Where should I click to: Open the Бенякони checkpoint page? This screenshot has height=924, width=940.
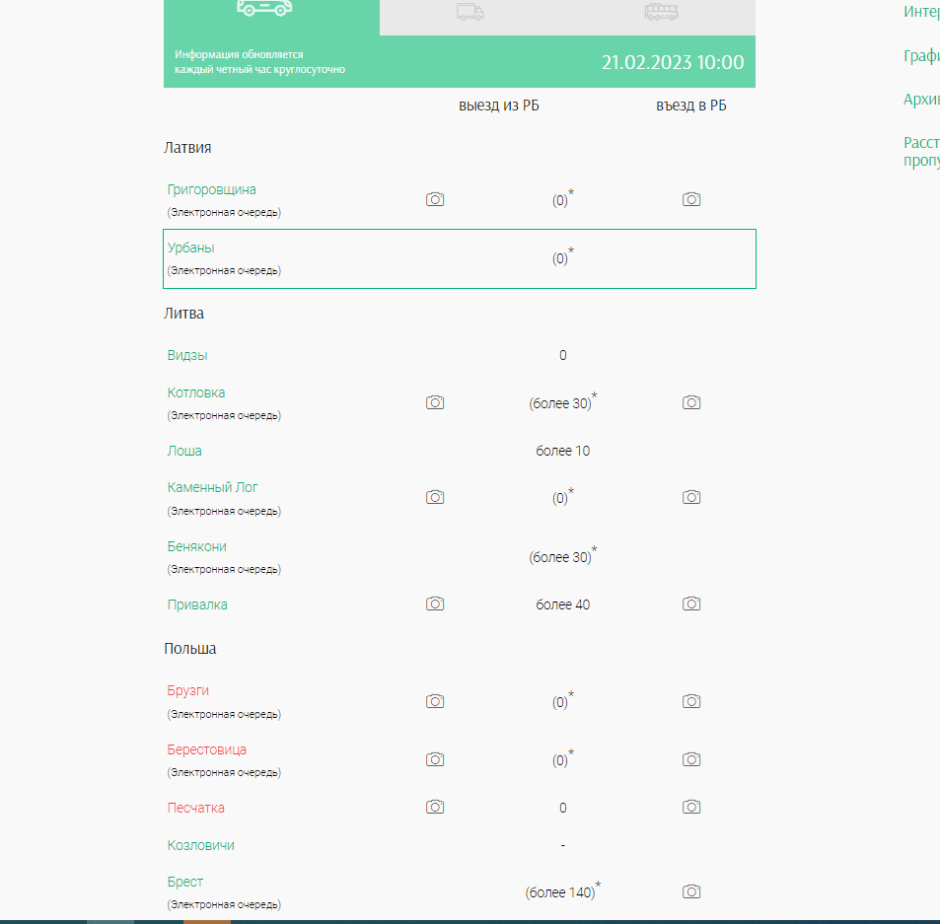[197, 547]
